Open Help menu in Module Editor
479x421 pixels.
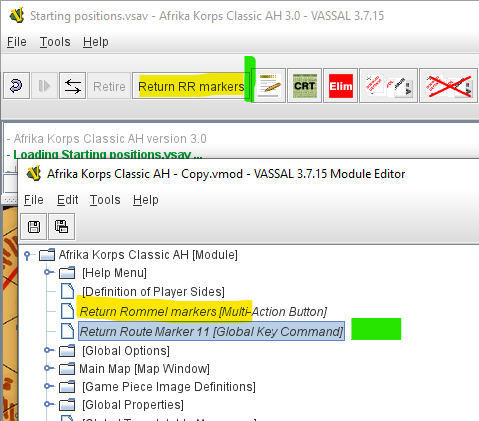(x=146, y=200)
